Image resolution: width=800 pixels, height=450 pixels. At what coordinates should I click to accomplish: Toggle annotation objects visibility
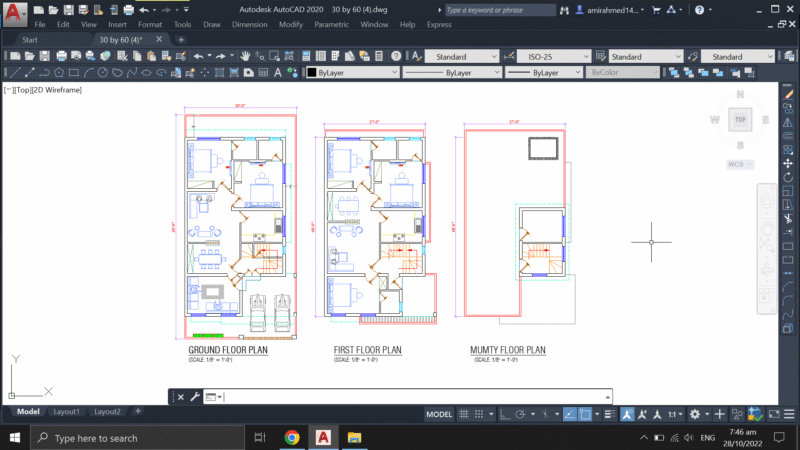pyautogui.click(x=627, y=414)
